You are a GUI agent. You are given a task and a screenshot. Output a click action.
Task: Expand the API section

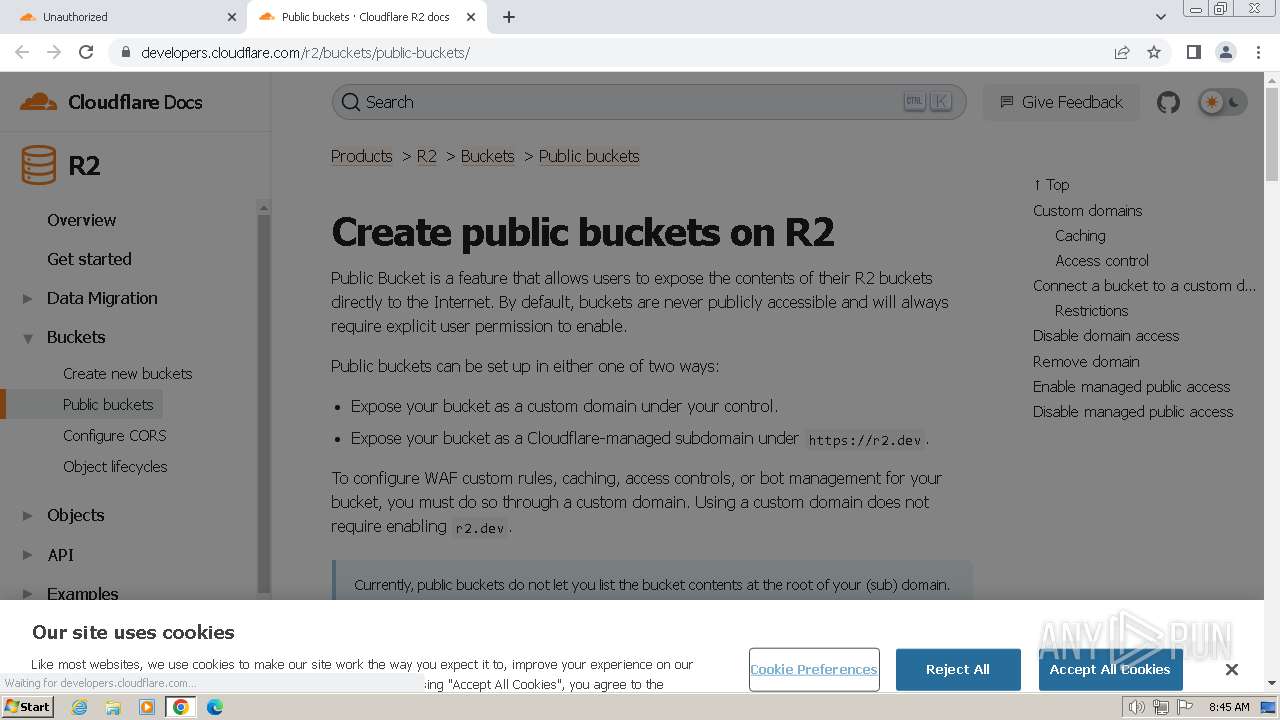pos(28,555)
